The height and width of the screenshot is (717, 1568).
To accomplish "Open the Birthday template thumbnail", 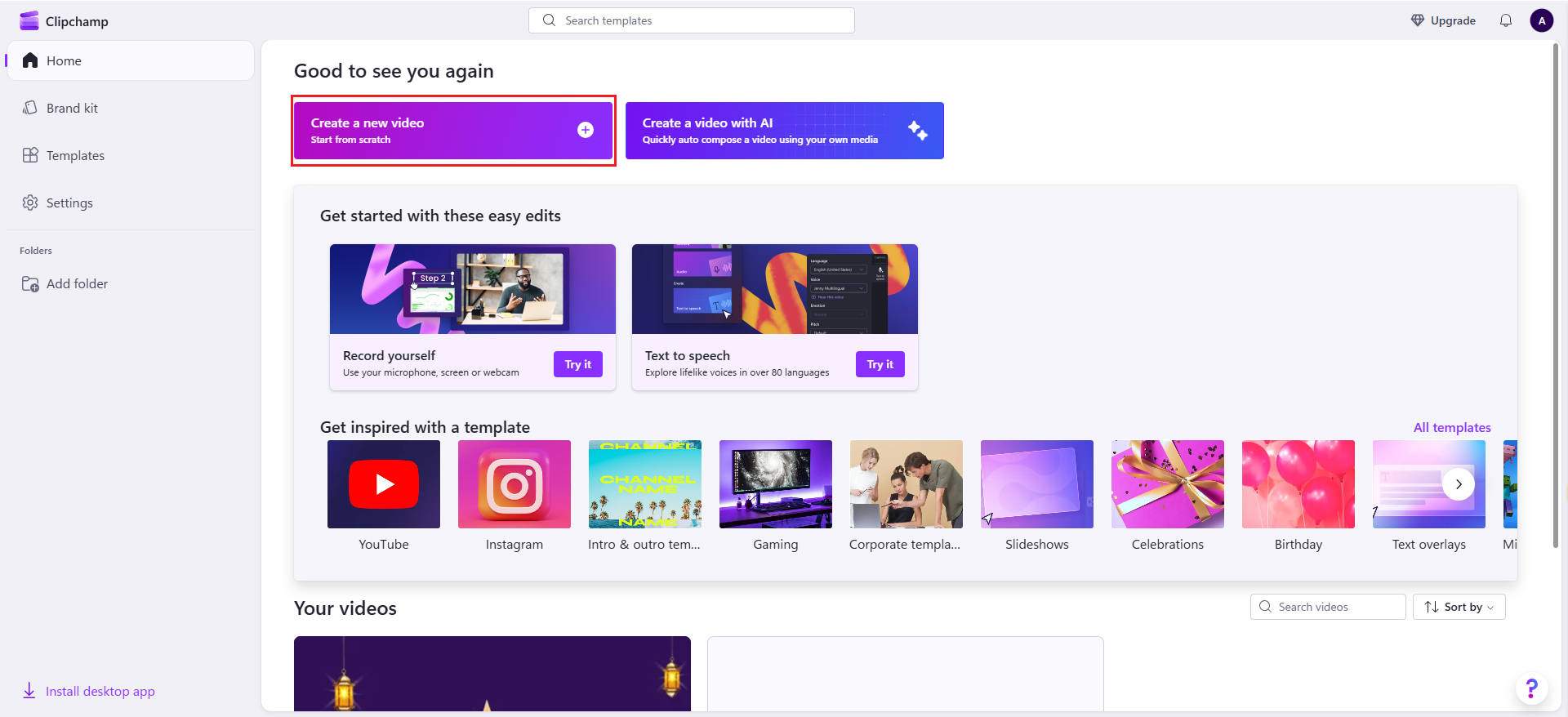I will click(1298, 484).
